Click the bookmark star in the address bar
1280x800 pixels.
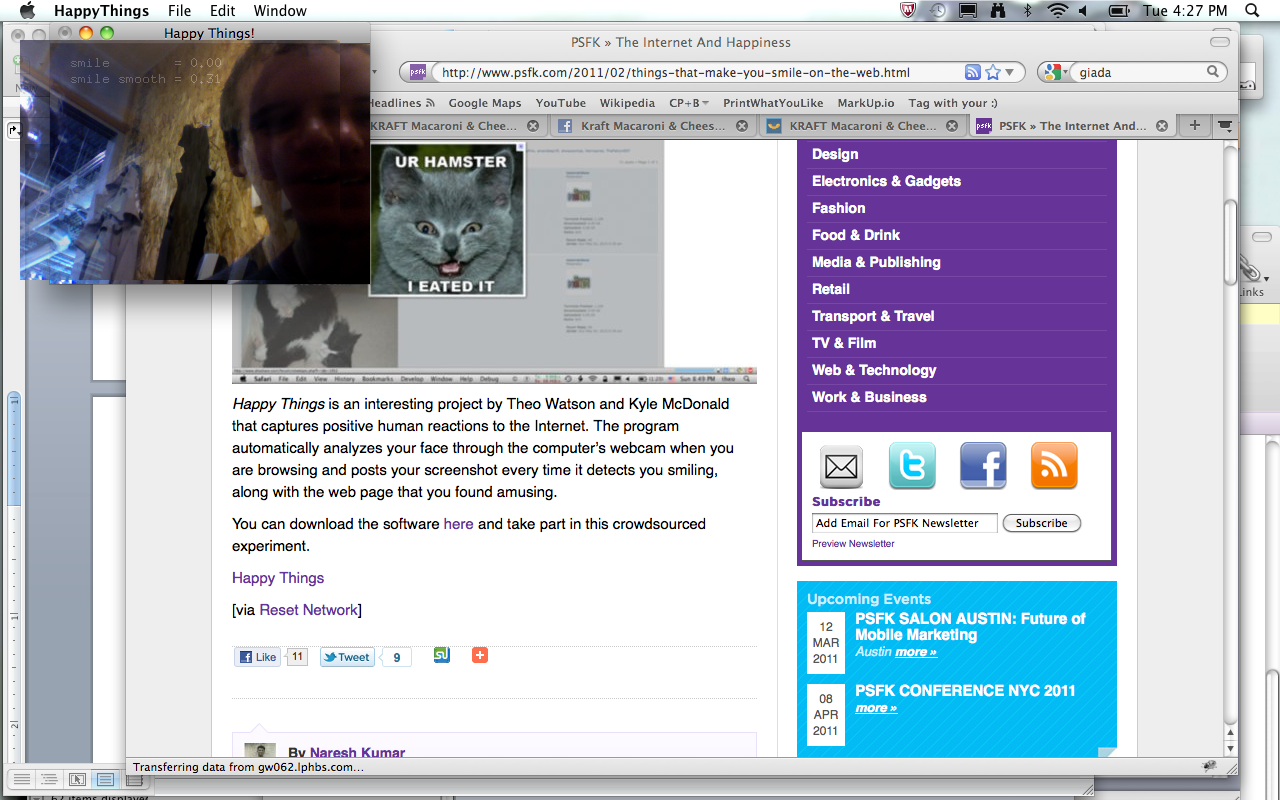[993, 72]
